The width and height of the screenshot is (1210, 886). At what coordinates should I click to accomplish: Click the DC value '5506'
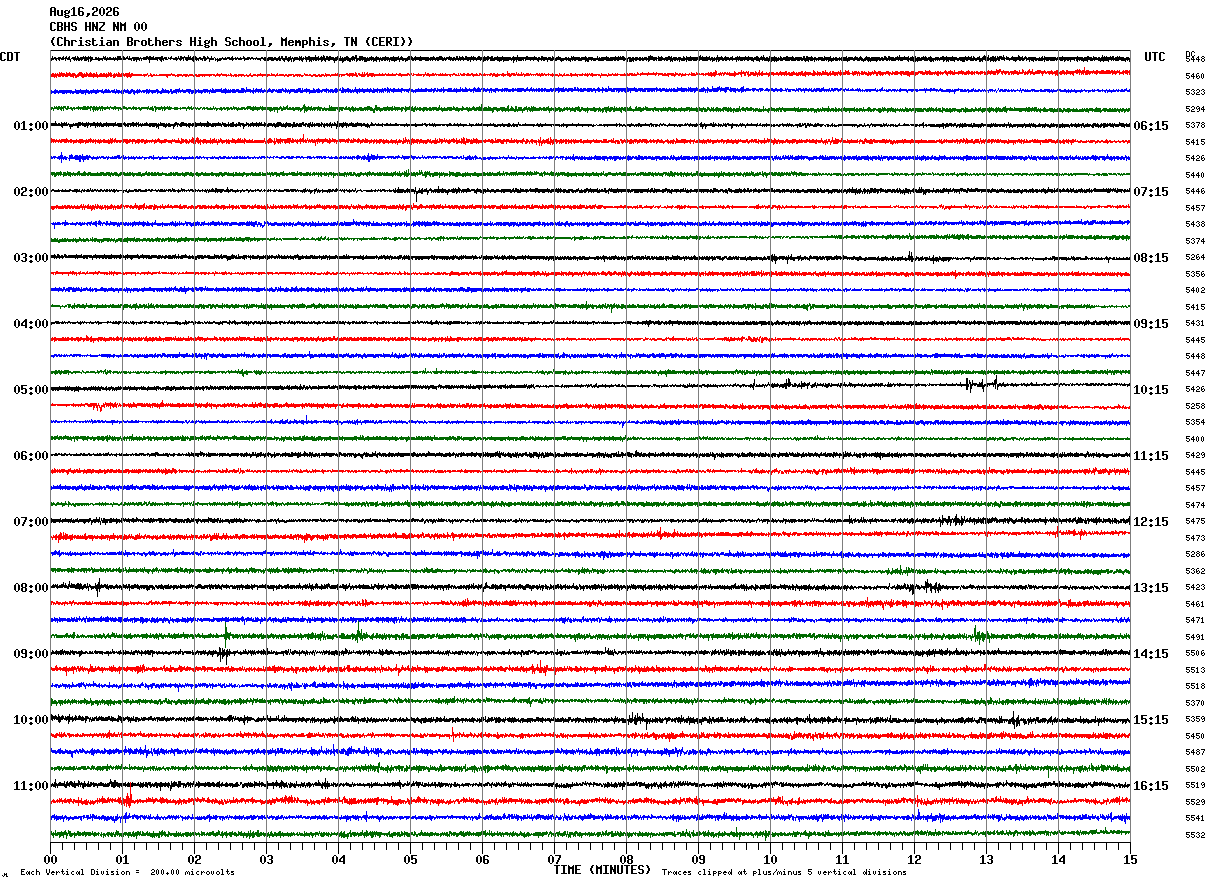tap(1195, 654)
